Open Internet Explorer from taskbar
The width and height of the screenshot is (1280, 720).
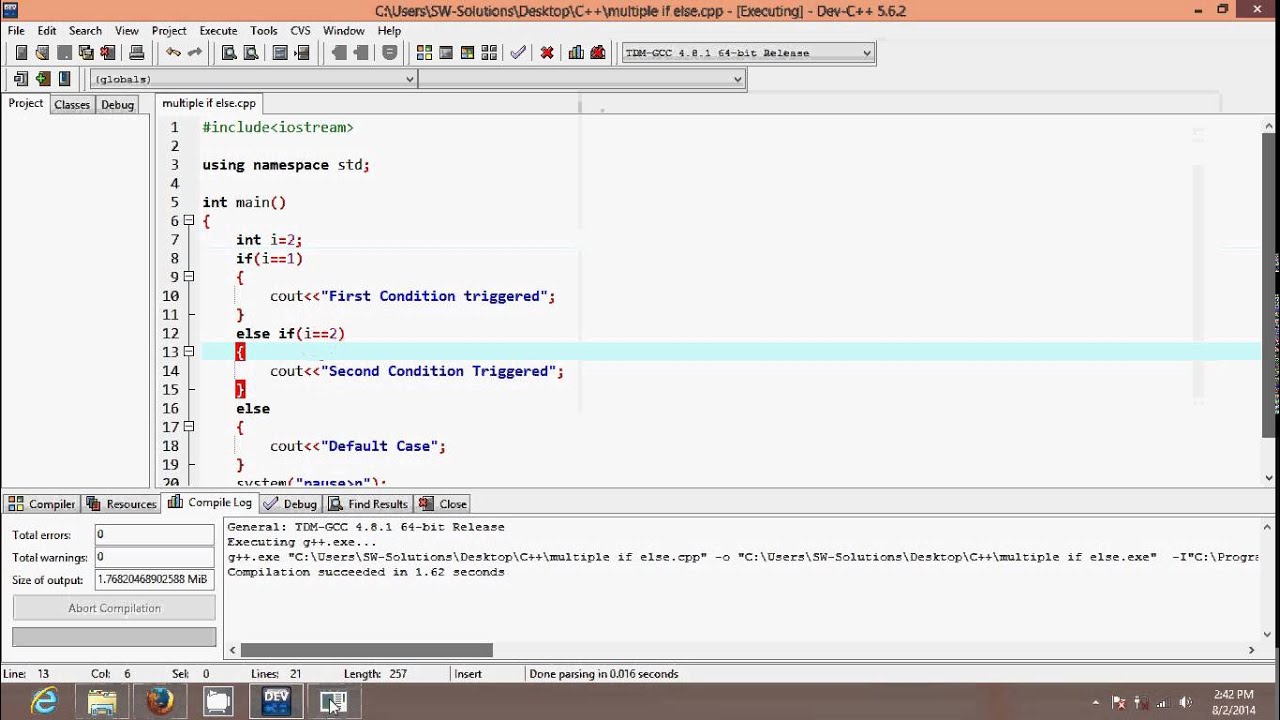44,702
